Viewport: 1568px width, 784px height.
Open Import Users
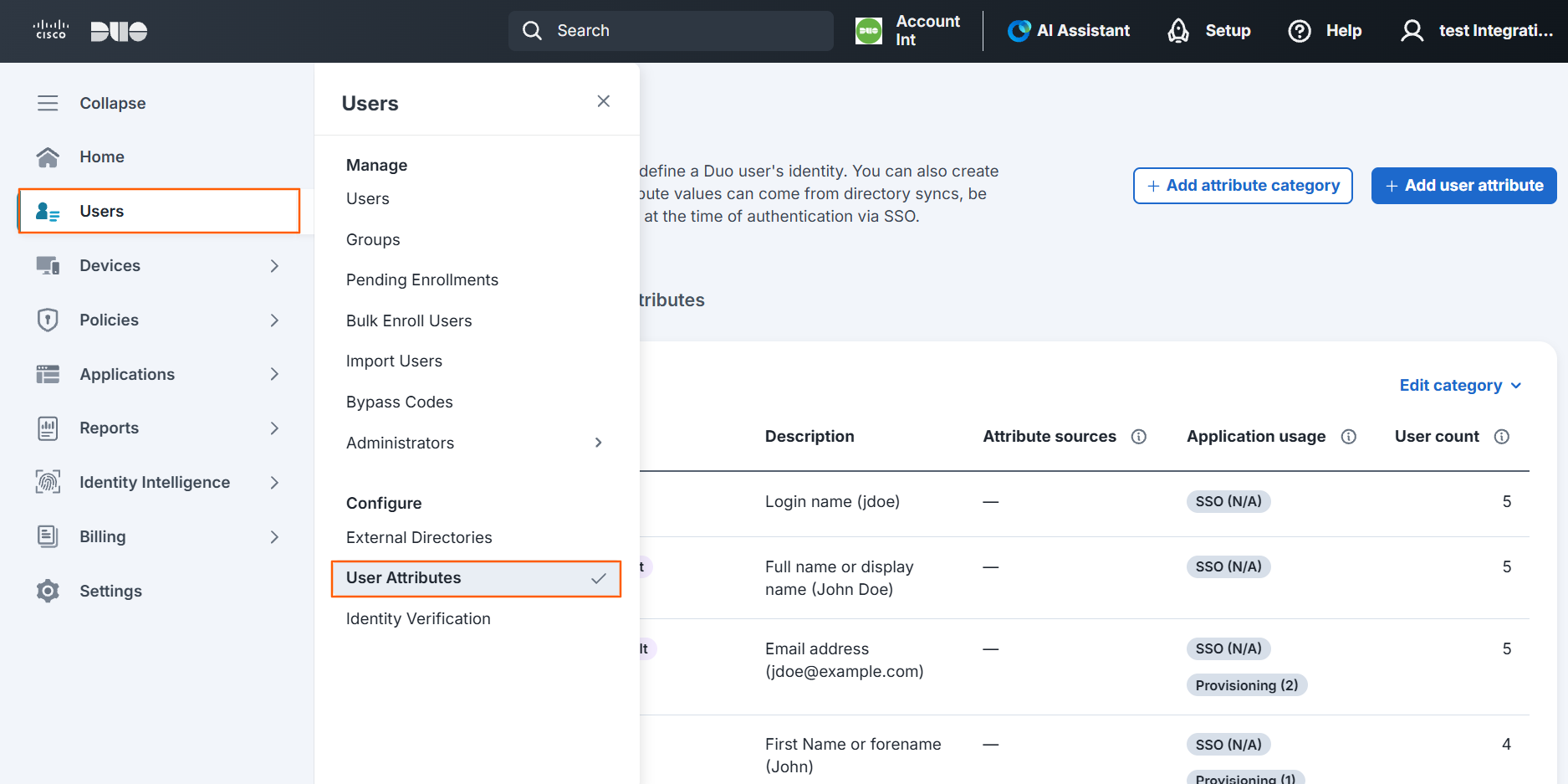pyautogui.click(x=394, y=361)
